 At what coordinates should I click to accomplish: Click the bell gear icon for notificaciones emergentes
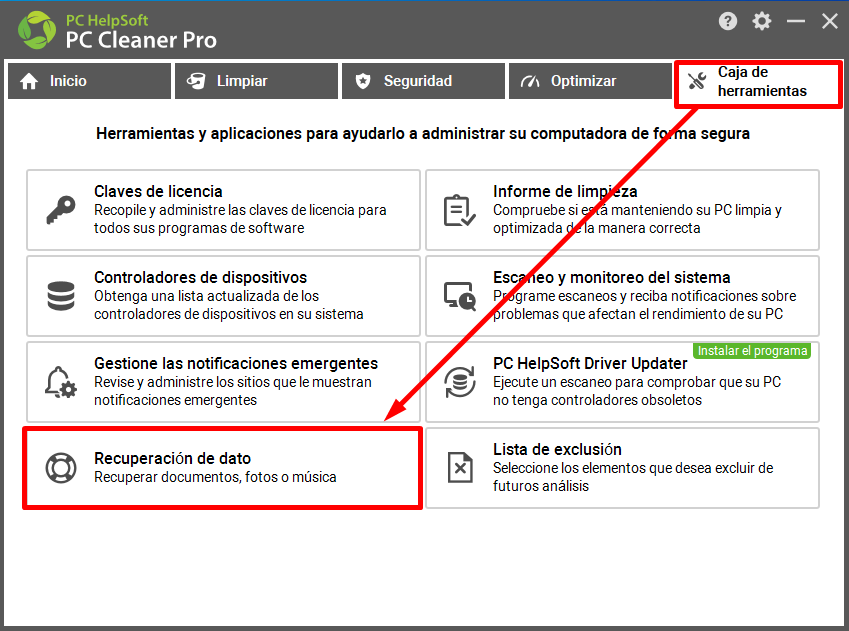(60, 382)
